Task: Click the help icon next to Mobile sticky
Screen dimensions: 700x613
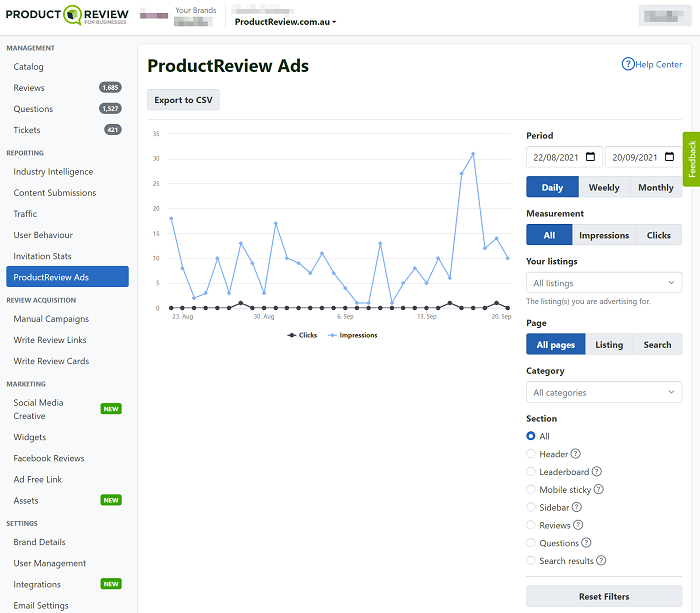Action: coord(599,489)
